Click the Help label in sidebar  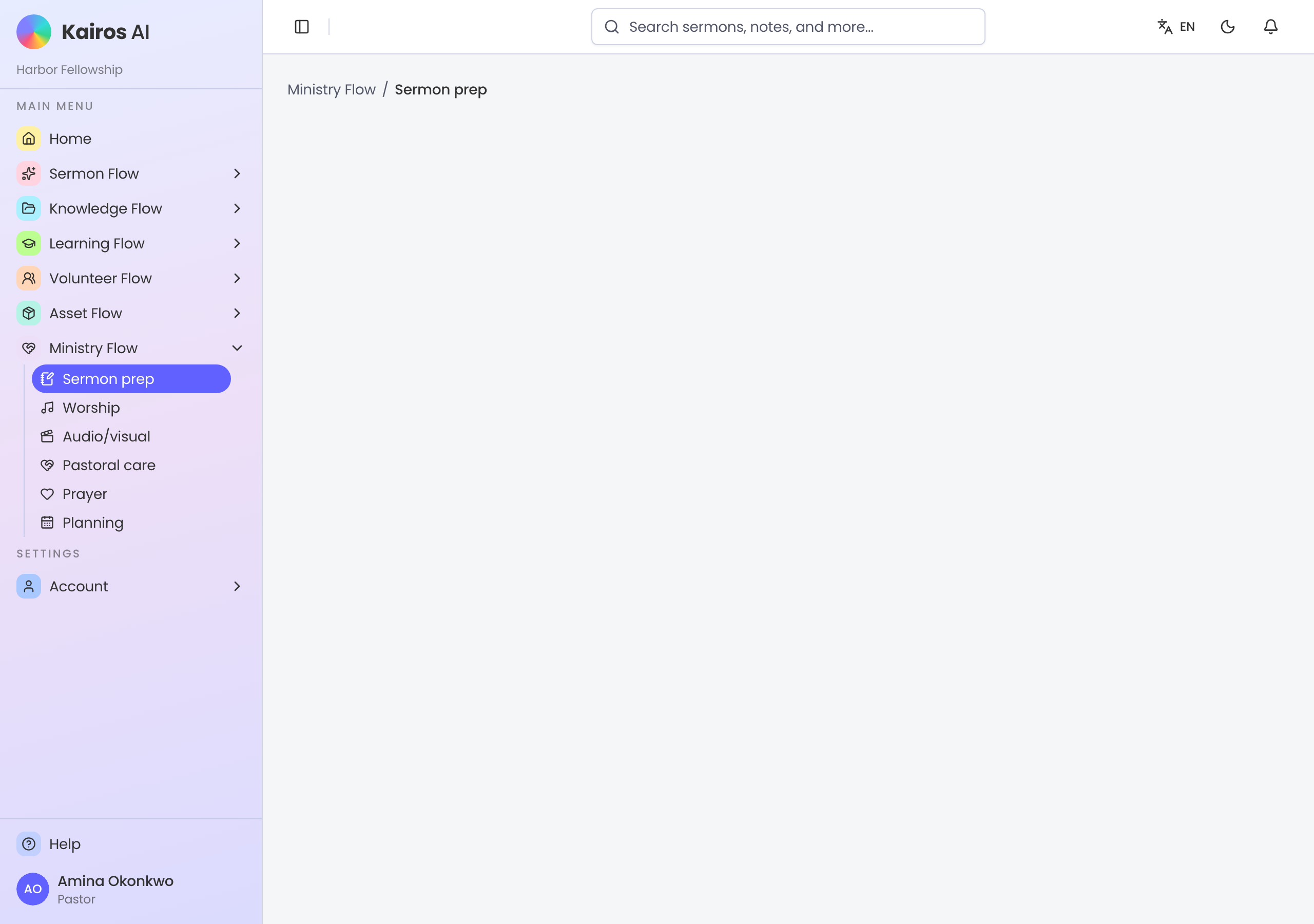point(65,844)
